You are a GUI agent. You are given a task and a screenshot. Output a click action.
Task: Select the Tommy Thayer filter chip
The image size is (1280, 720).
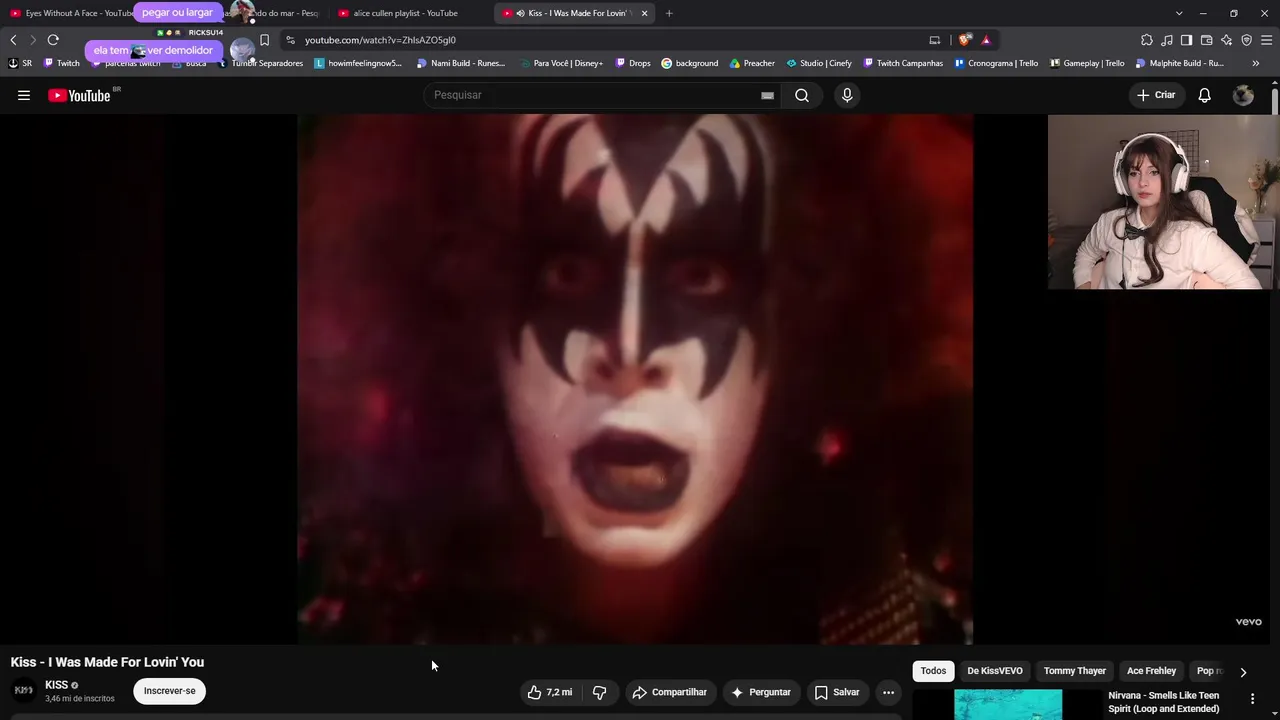point(1075,671)
